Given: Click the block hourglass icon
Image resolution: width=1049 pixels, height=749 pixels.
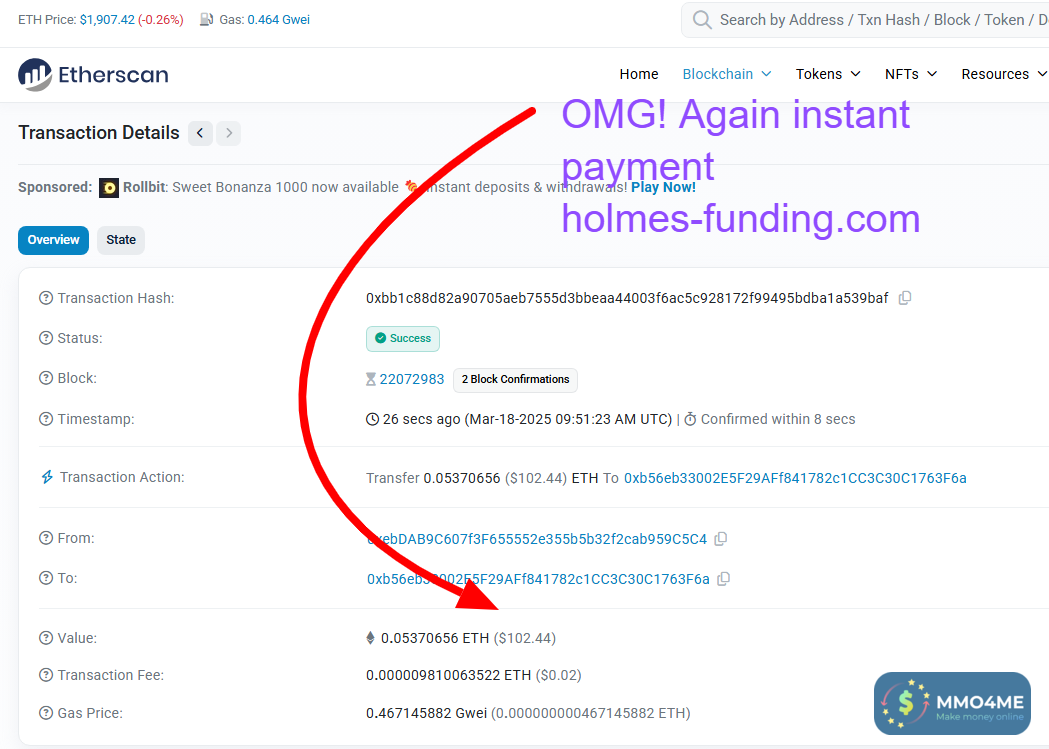Looking at the screenshot, I should point(371,379).
